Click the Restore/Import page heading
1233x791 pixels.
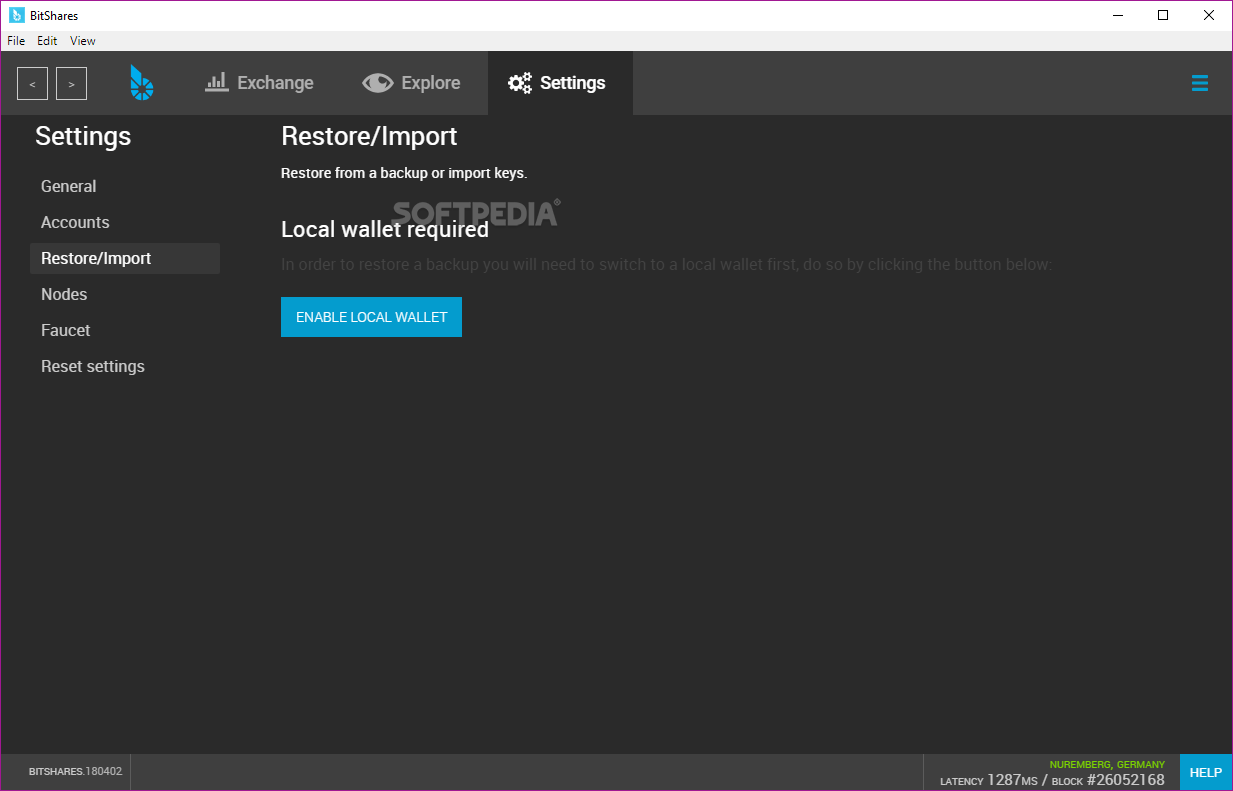[x=369, y=136]
